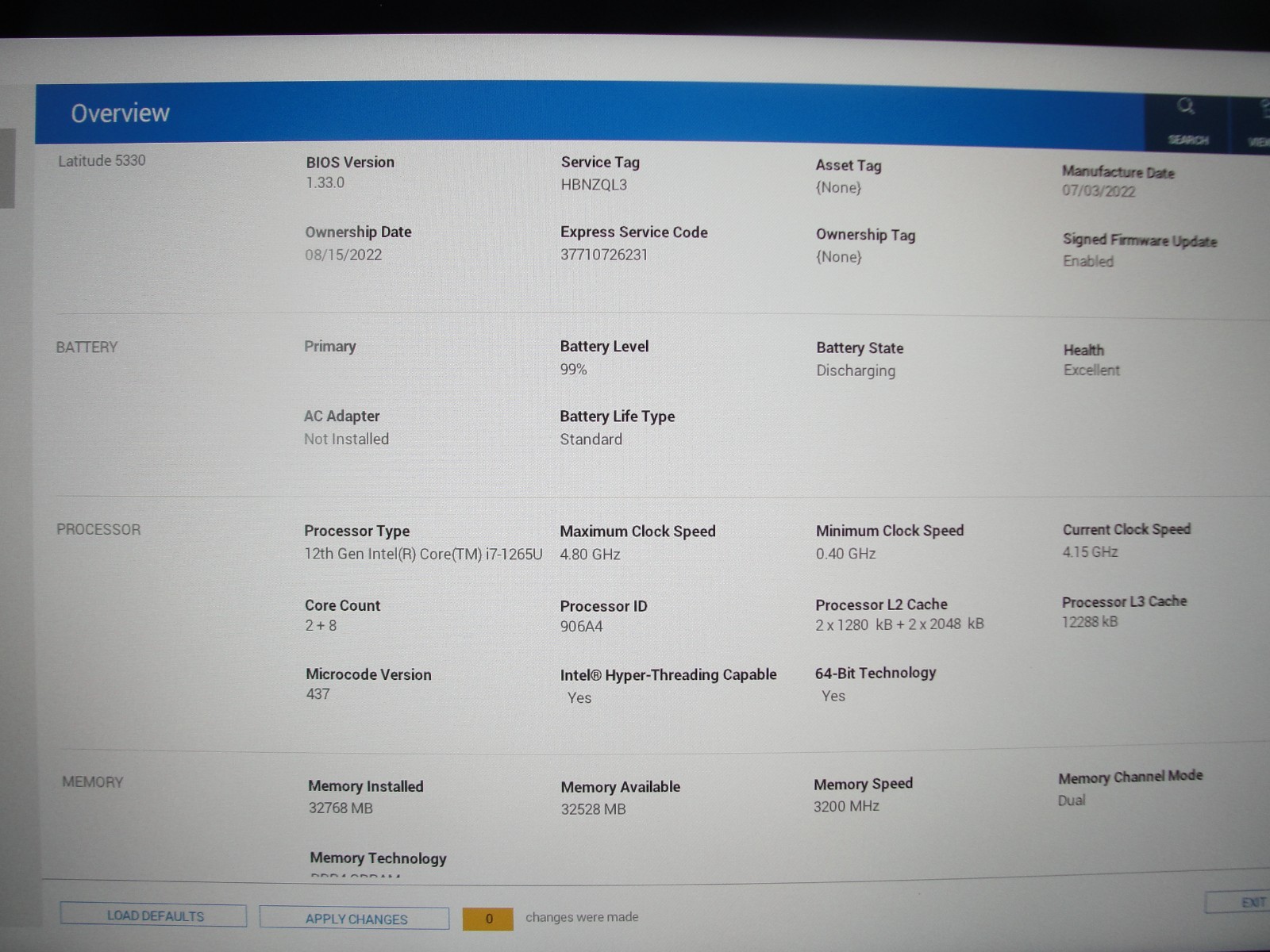Select Current Clock Speed 4.15 GHz
This screenshot has height=952, width=1270.
[x=1090, y=552]
